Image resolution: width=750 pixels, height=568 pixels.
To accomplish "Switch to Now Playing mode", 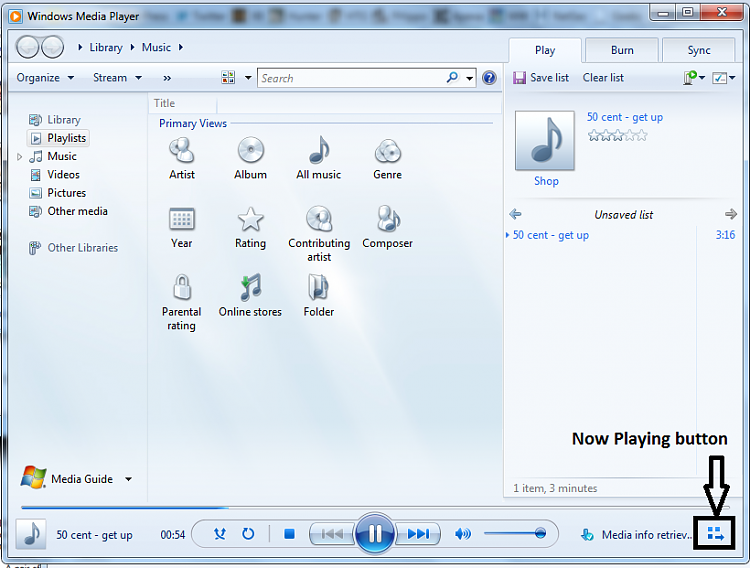I will pyautogui.click(x=715, y=533).
